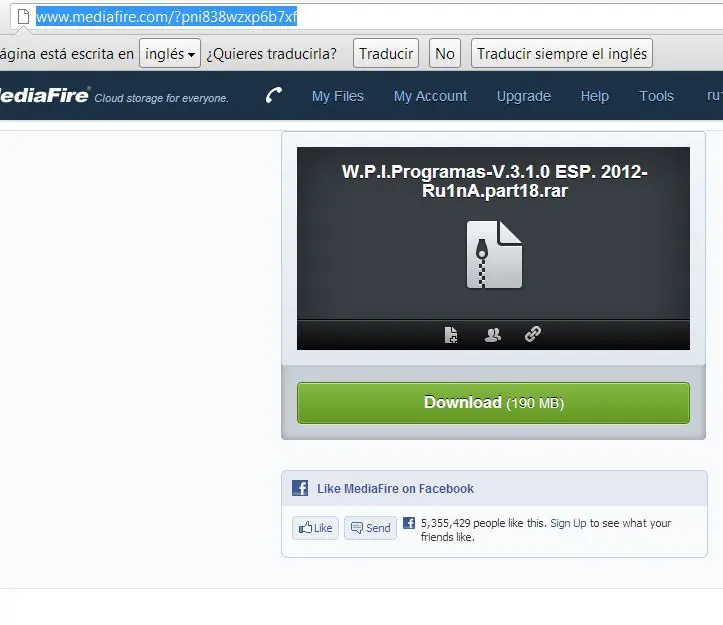This screenshot has width=723, height=625.
Task: Click the Cloud storage for everyone tagline
Action: 161,98
